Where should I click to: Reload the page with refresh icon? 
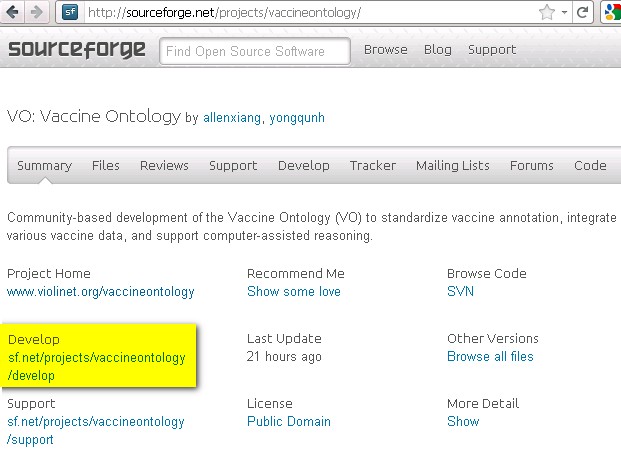(582, 13)
